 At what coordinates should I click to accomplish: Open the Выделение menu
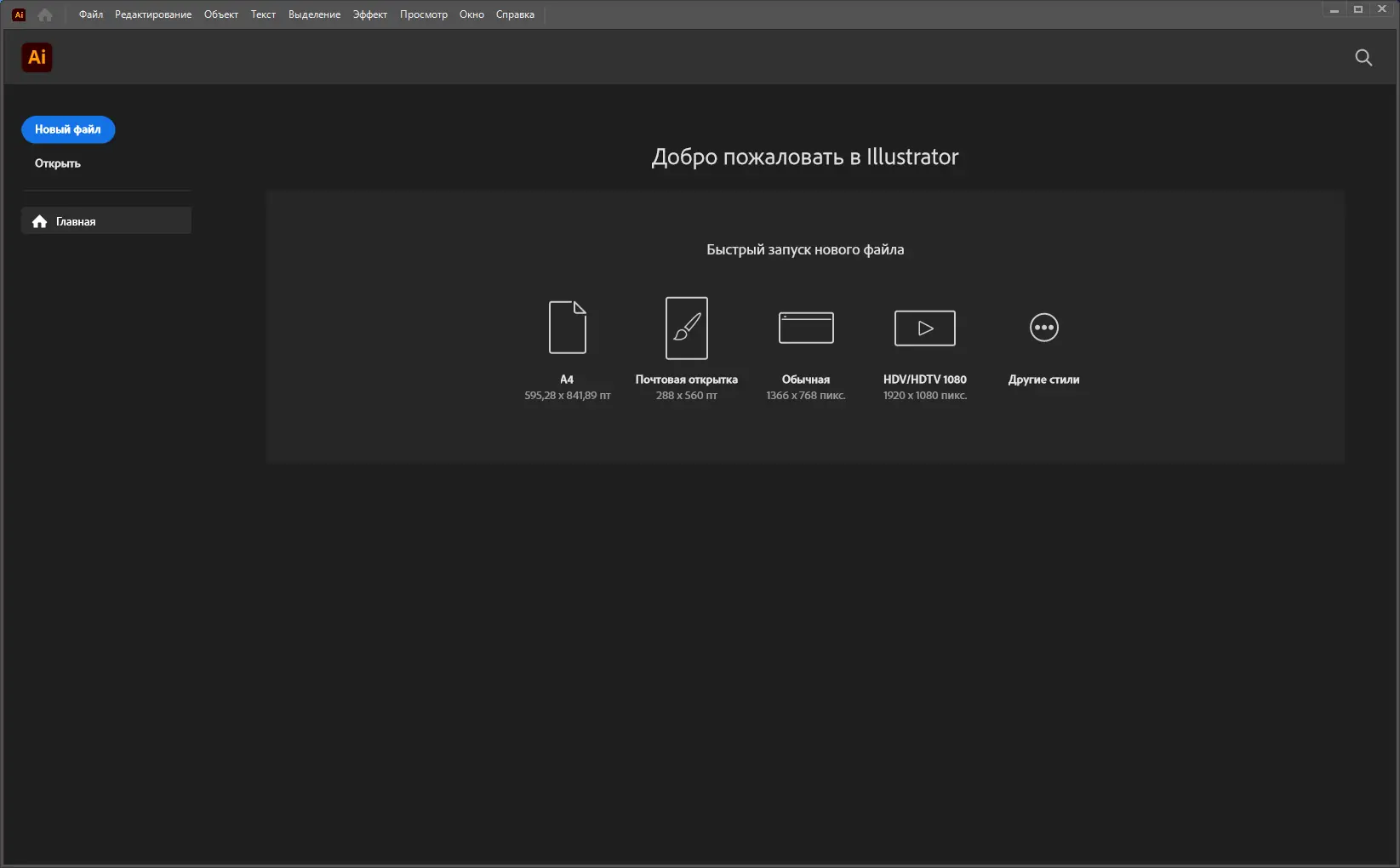314,14
